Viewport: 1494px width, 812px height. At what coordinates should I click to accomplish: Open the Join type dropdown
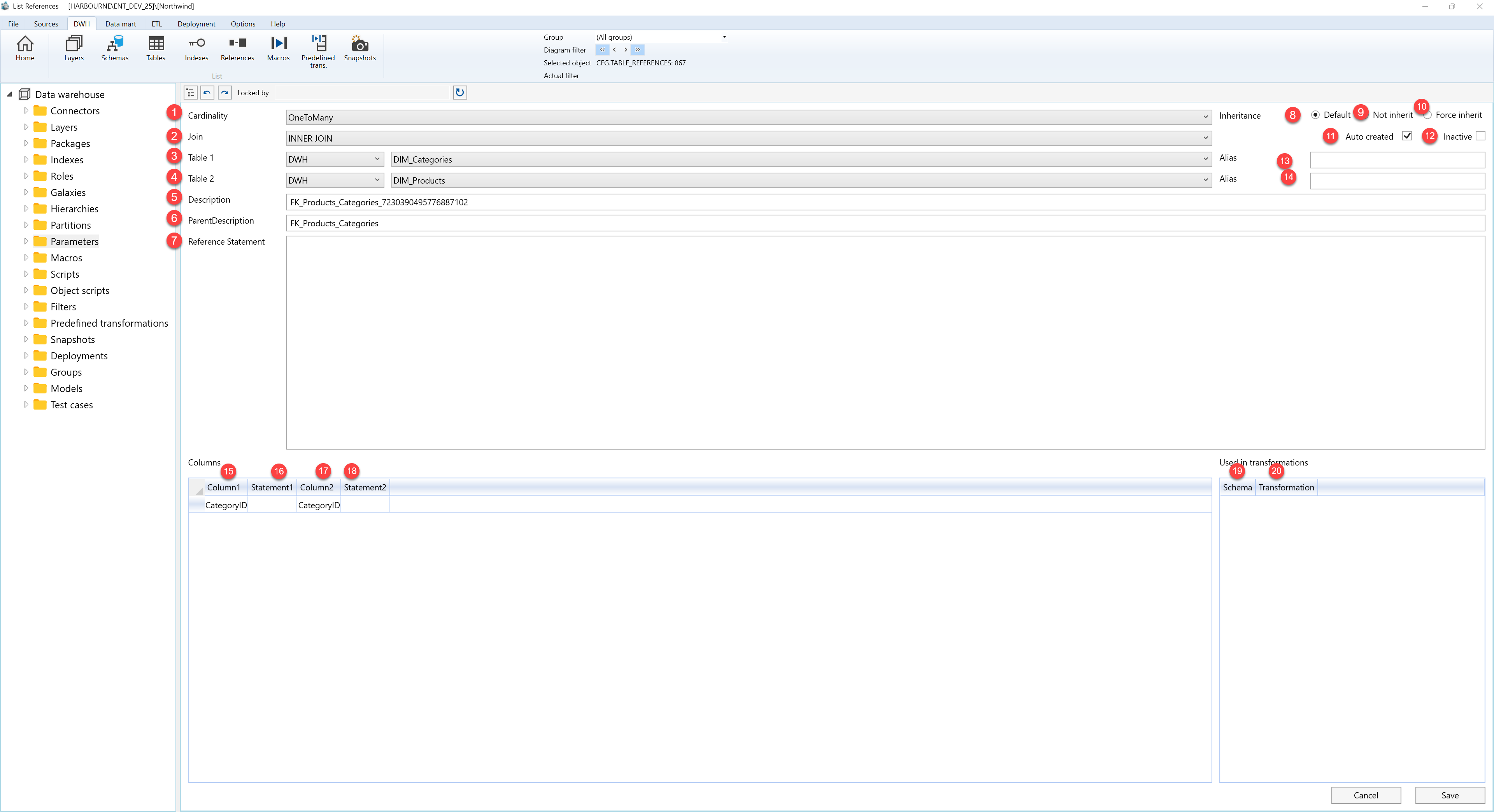[x=749, y=138]
